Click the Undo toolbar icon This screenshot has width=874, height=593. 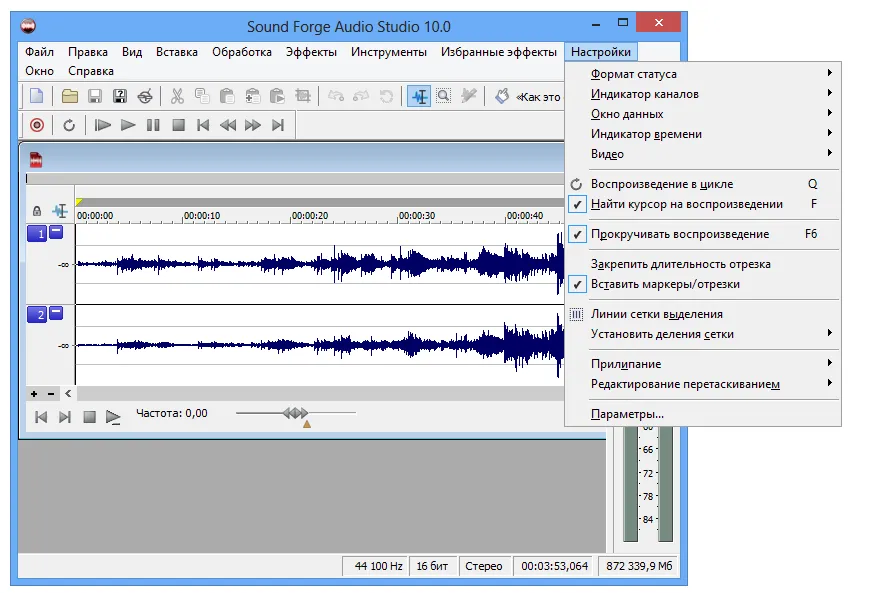(336, 96)
